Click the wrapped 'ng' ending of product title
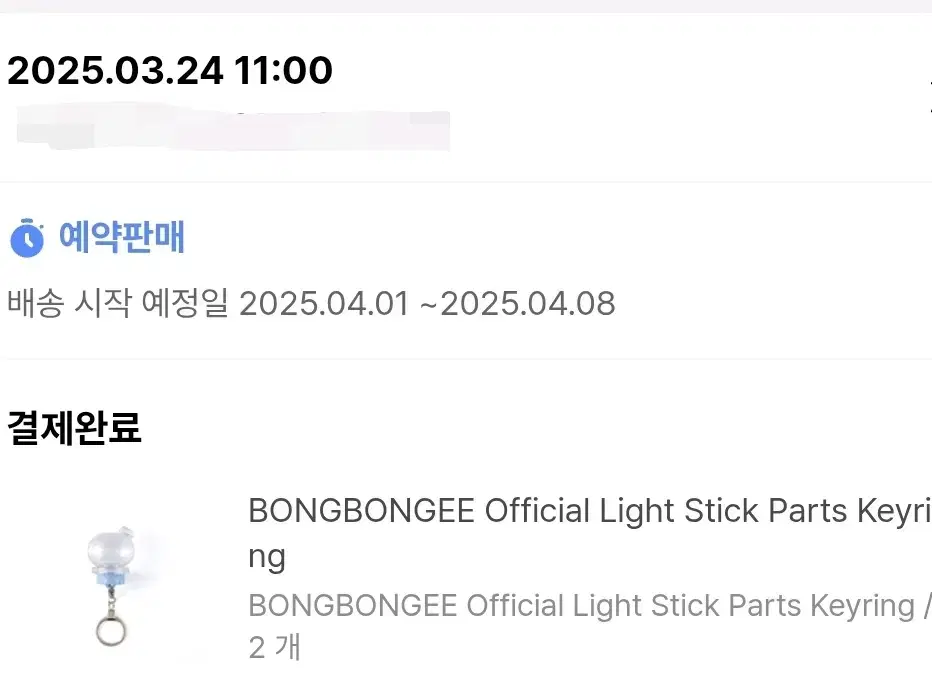Viewport: 932px width, 679px height. pyautogui.click(x=267, y=558)
